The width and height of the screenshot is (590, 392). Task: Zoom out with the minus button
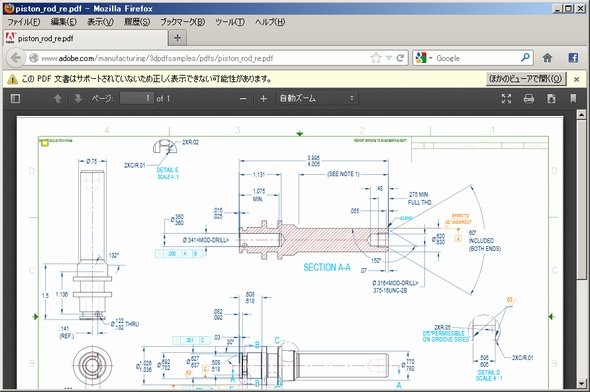pos(243,99)
